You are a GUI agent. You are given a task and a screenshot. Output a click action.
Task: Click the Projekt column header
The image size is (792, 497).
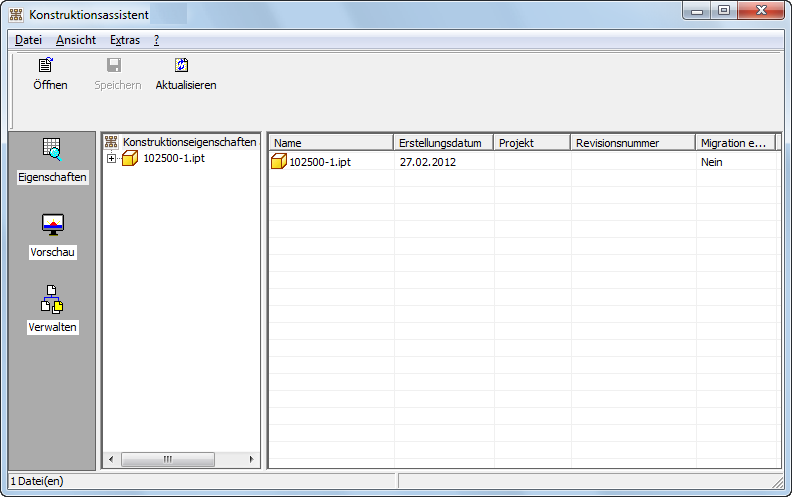pos(532,143)
